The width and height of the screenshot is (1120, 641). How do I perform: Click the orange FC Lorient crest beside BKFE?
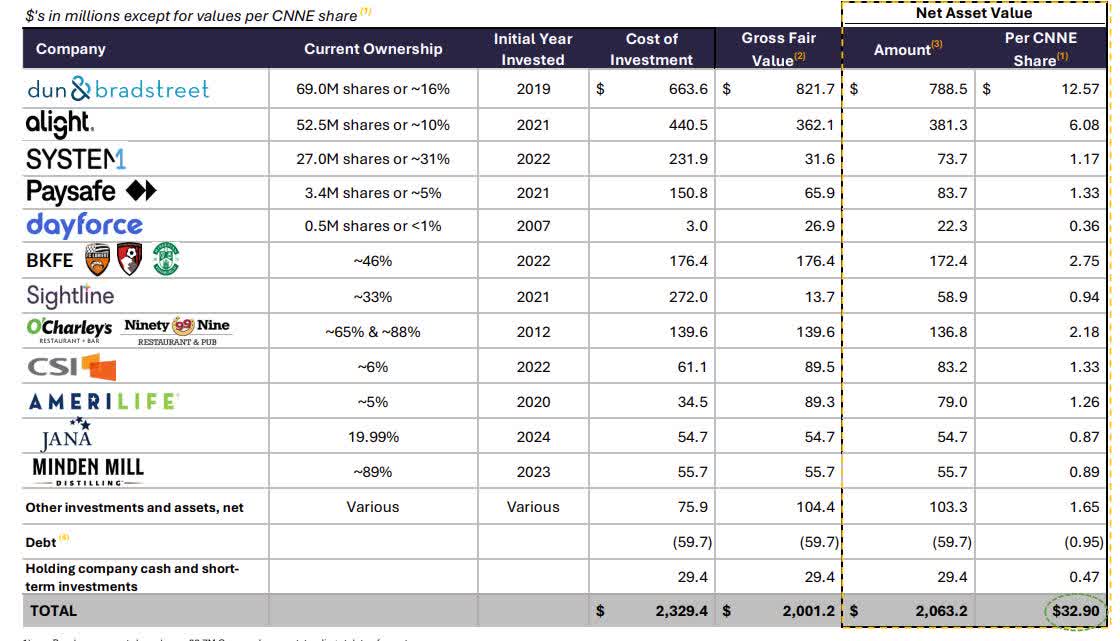[x=98, y=260]
